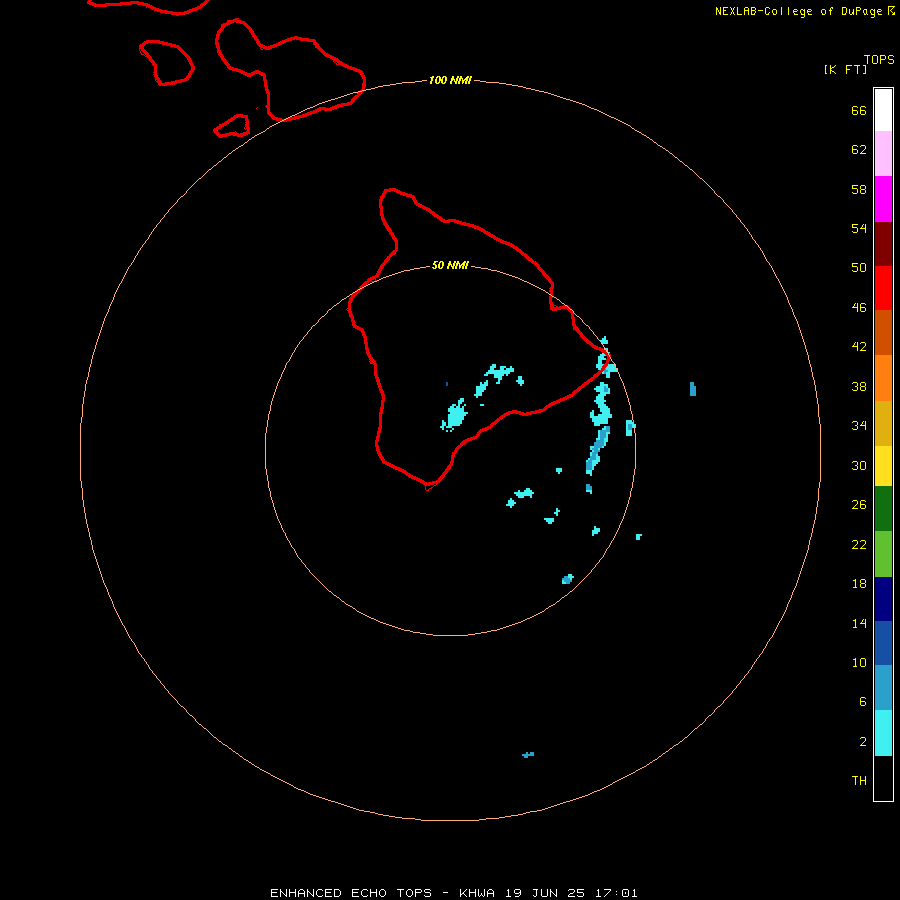This screenshot has width=900, height=900.
Task: Click the legend value '2'
Action: 862,742
